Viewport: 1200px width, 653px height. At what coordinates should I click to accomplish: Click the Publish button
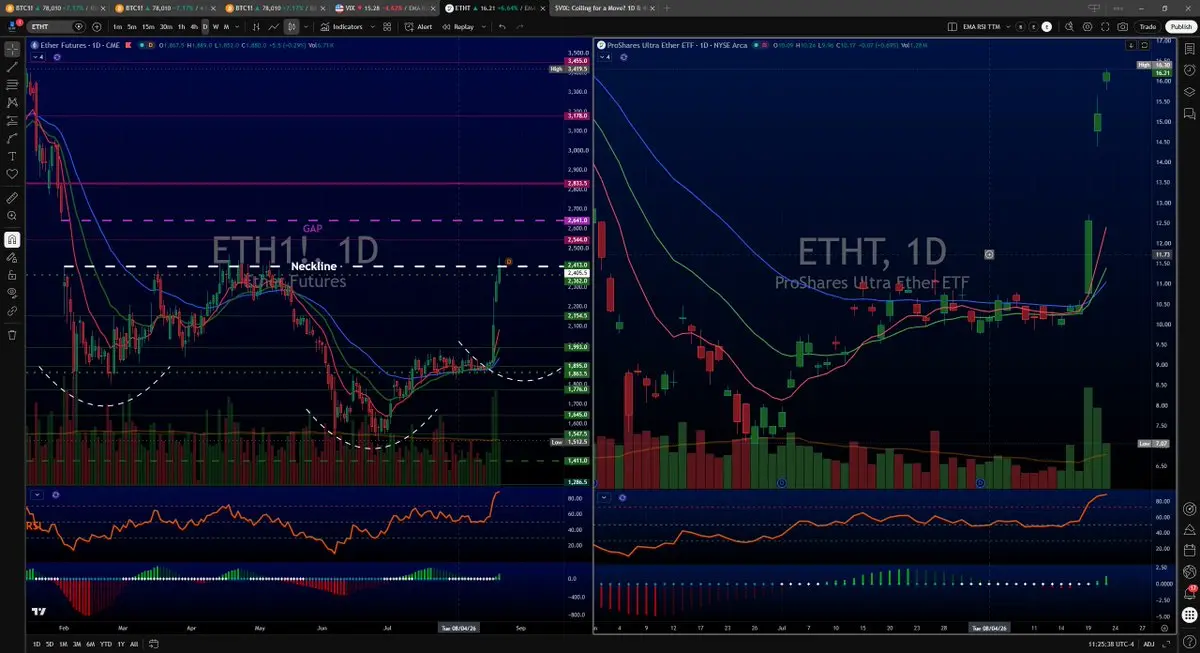click(x=1181, y=27)
